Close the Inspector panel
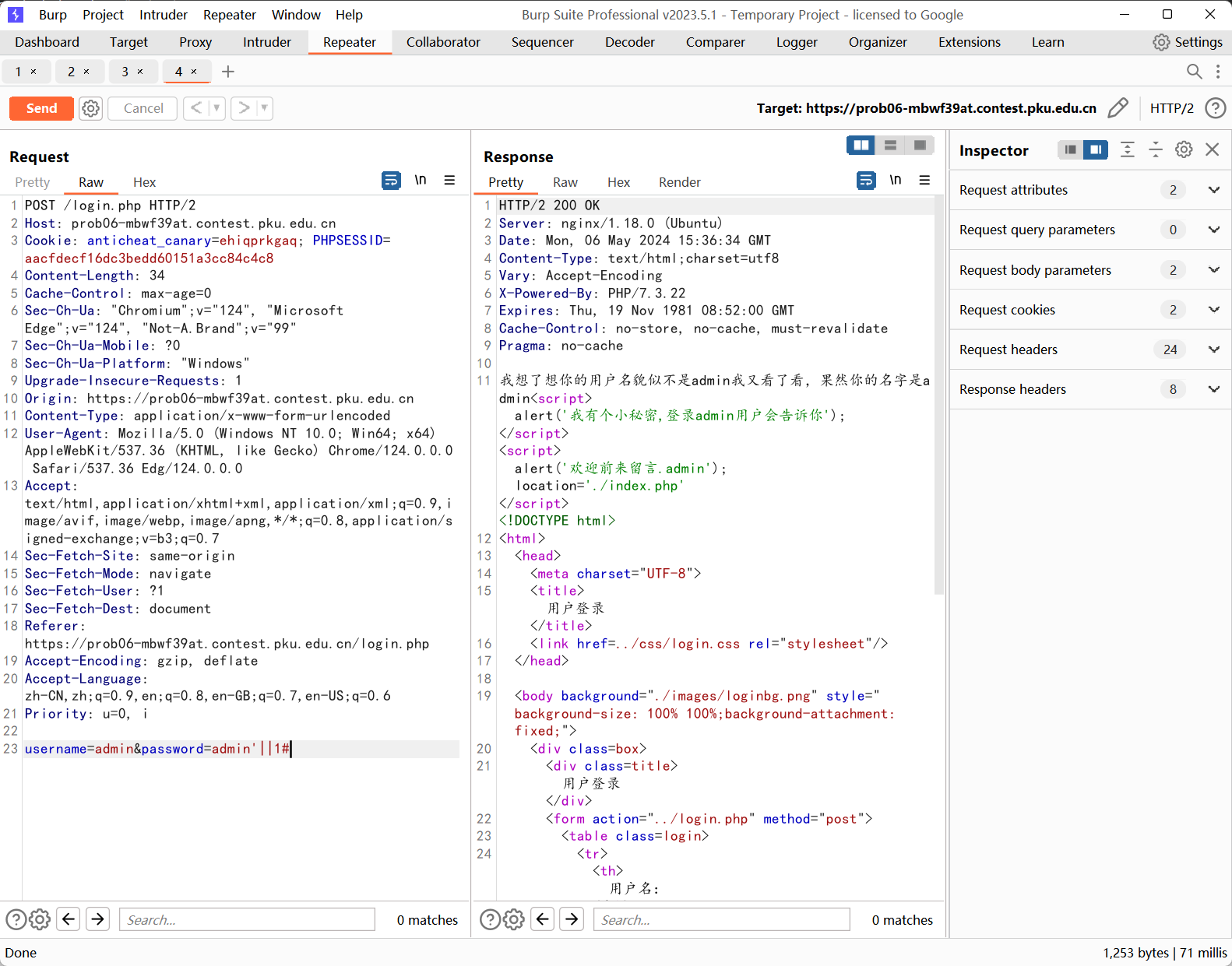 coord(1213,149)
